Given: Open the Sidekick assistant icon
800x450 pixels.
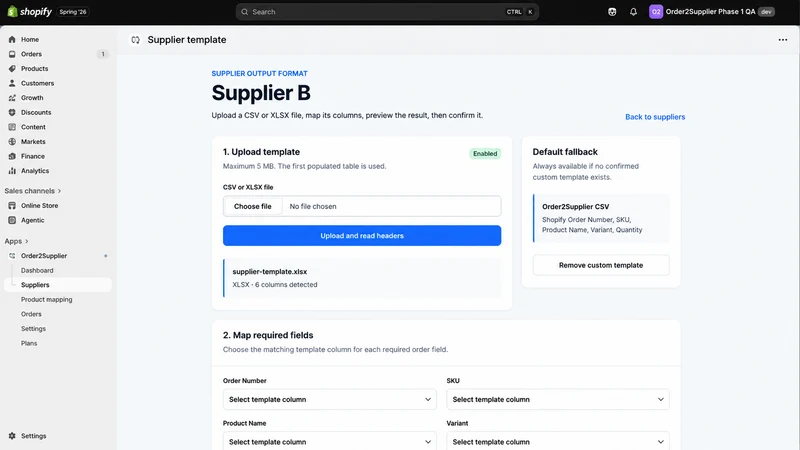Looking at the screenshot, I should pos(612,12).
